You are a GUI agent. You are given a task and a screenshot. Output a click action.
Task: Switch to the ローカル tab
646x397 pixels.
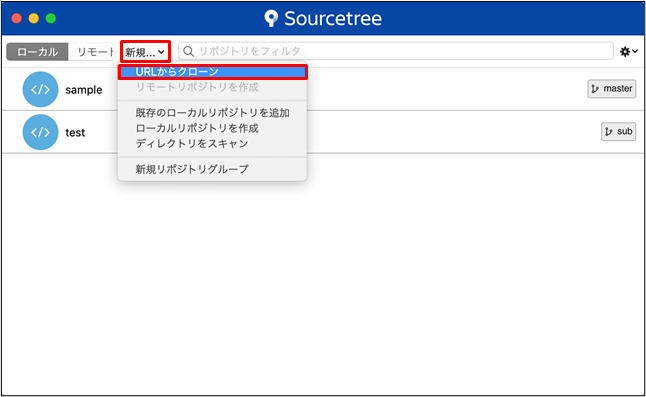37,52
